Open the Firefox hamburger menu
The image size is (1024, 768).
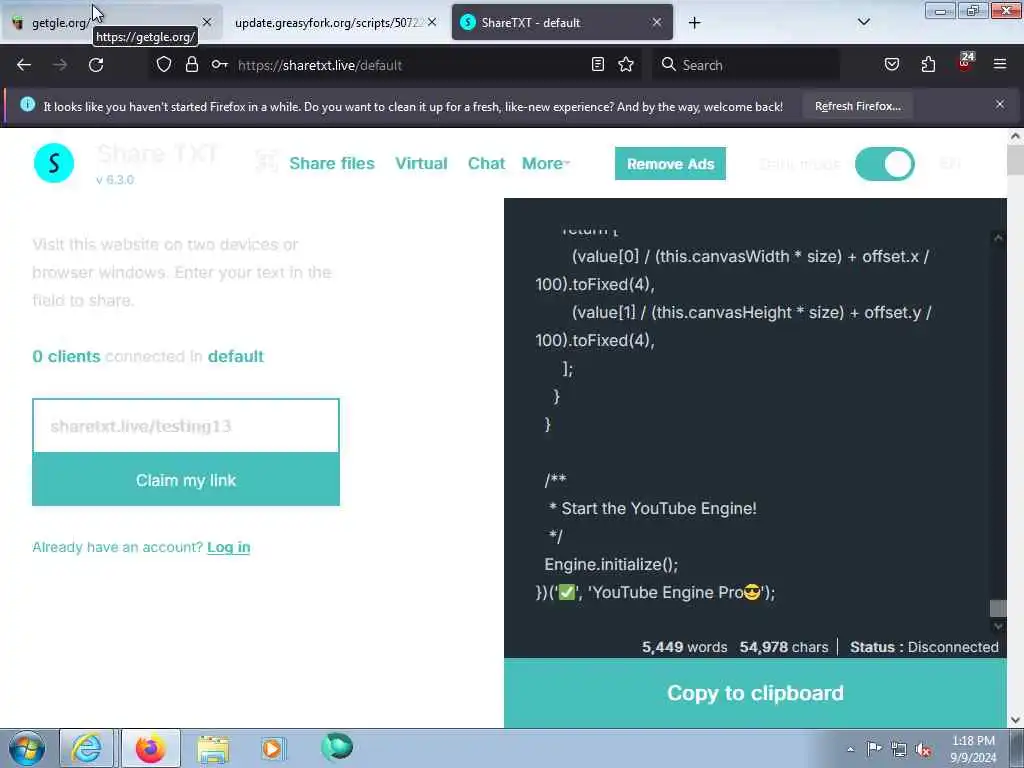(1000, 64)
